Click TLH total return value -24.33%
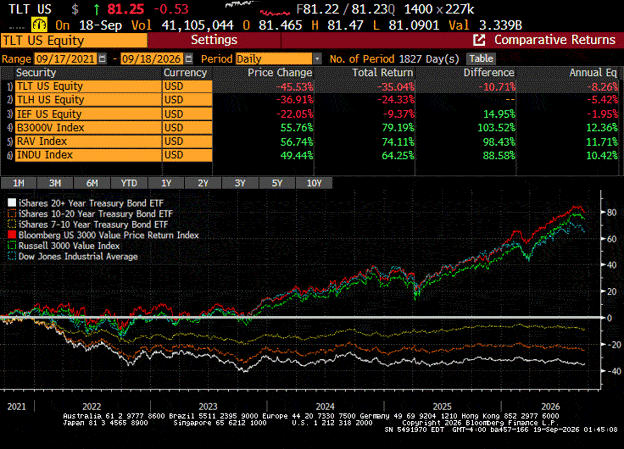 [x=396, y=100]
